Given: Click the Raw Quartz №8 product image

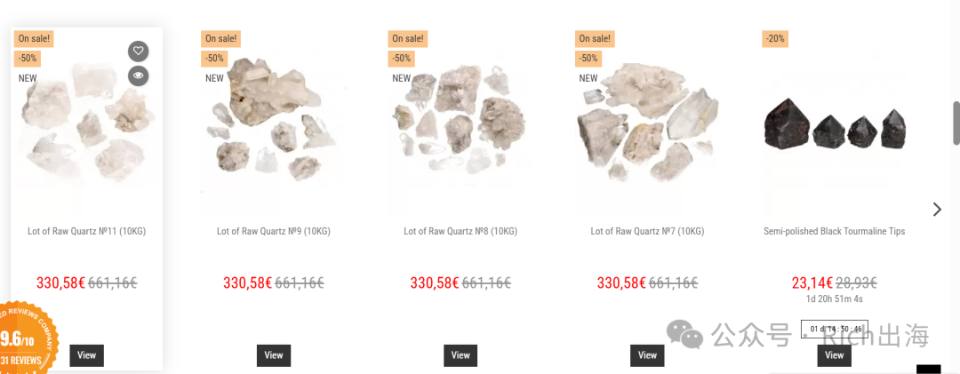Looking at the screenshot, I should 460,119.
